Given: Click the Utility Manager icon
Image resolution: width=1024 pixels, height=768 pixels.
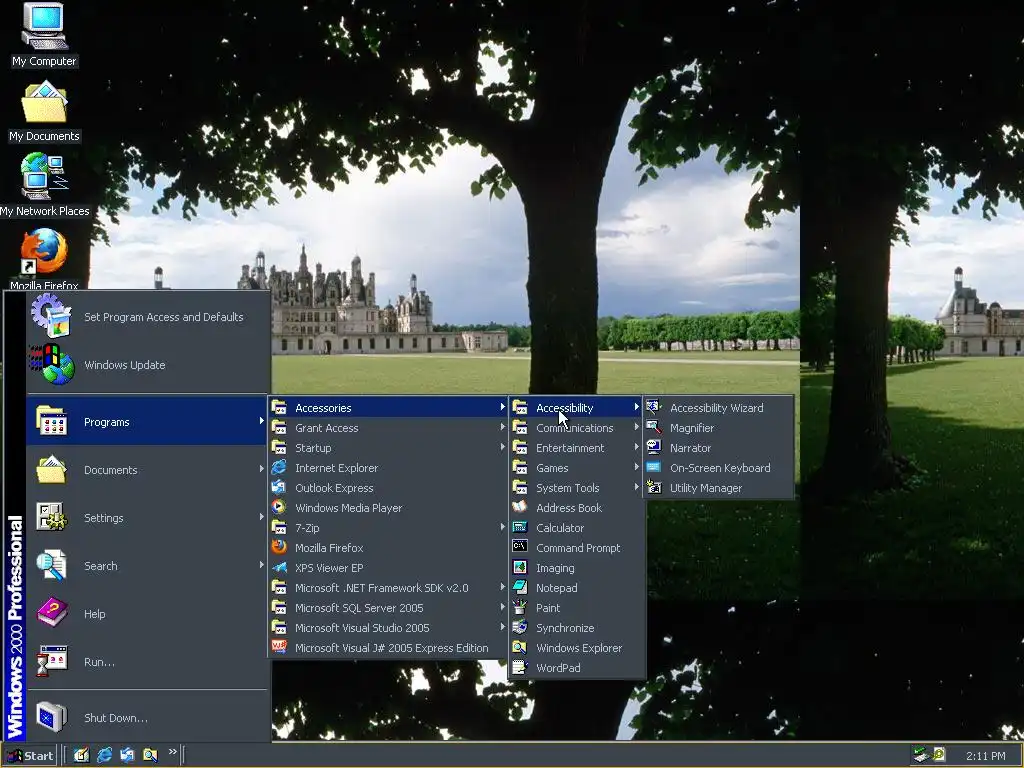Looking at the screenshot, I should [653, 488].
